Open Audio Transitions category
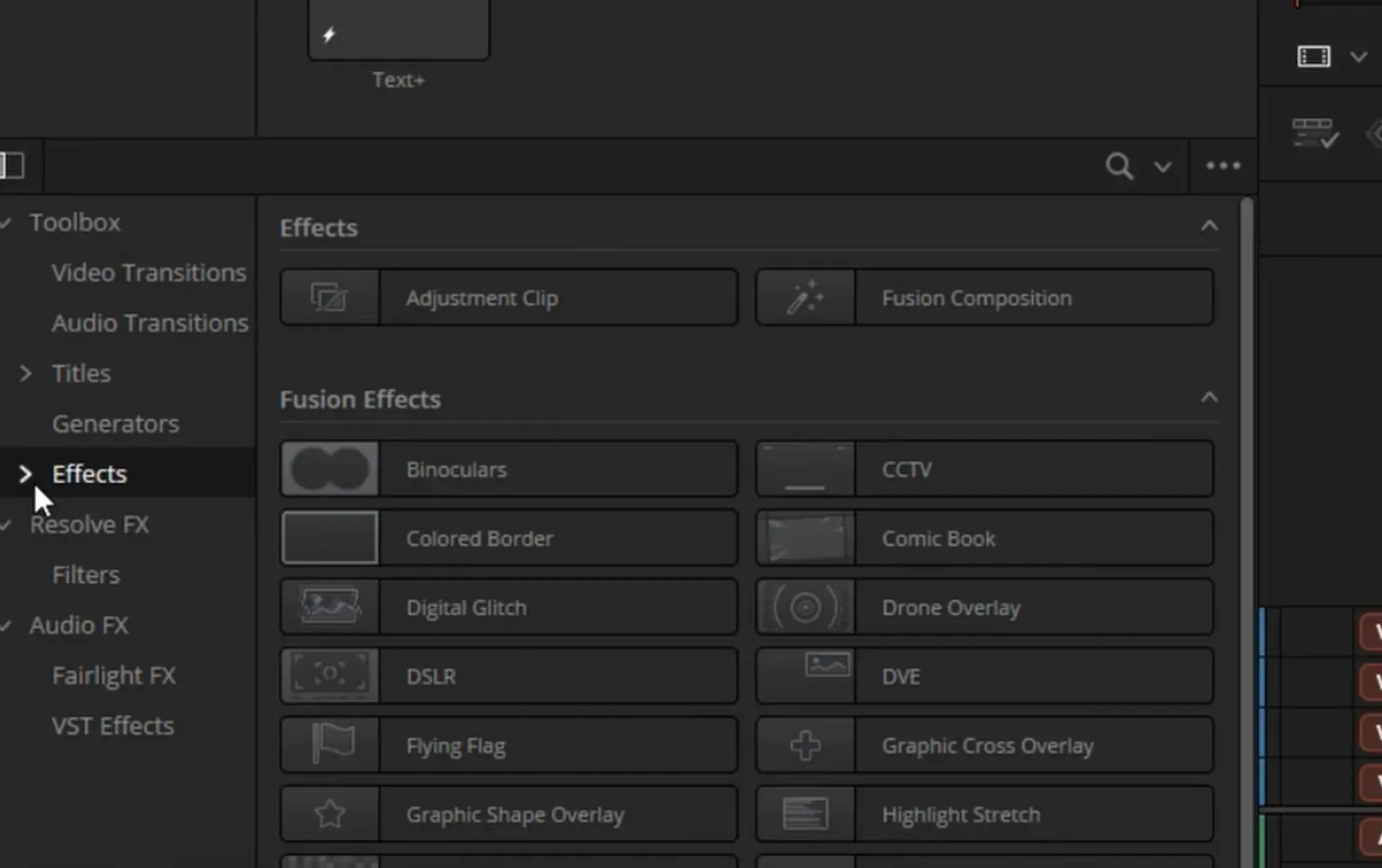Viewport: 1382px width, 868px height. 149,323
